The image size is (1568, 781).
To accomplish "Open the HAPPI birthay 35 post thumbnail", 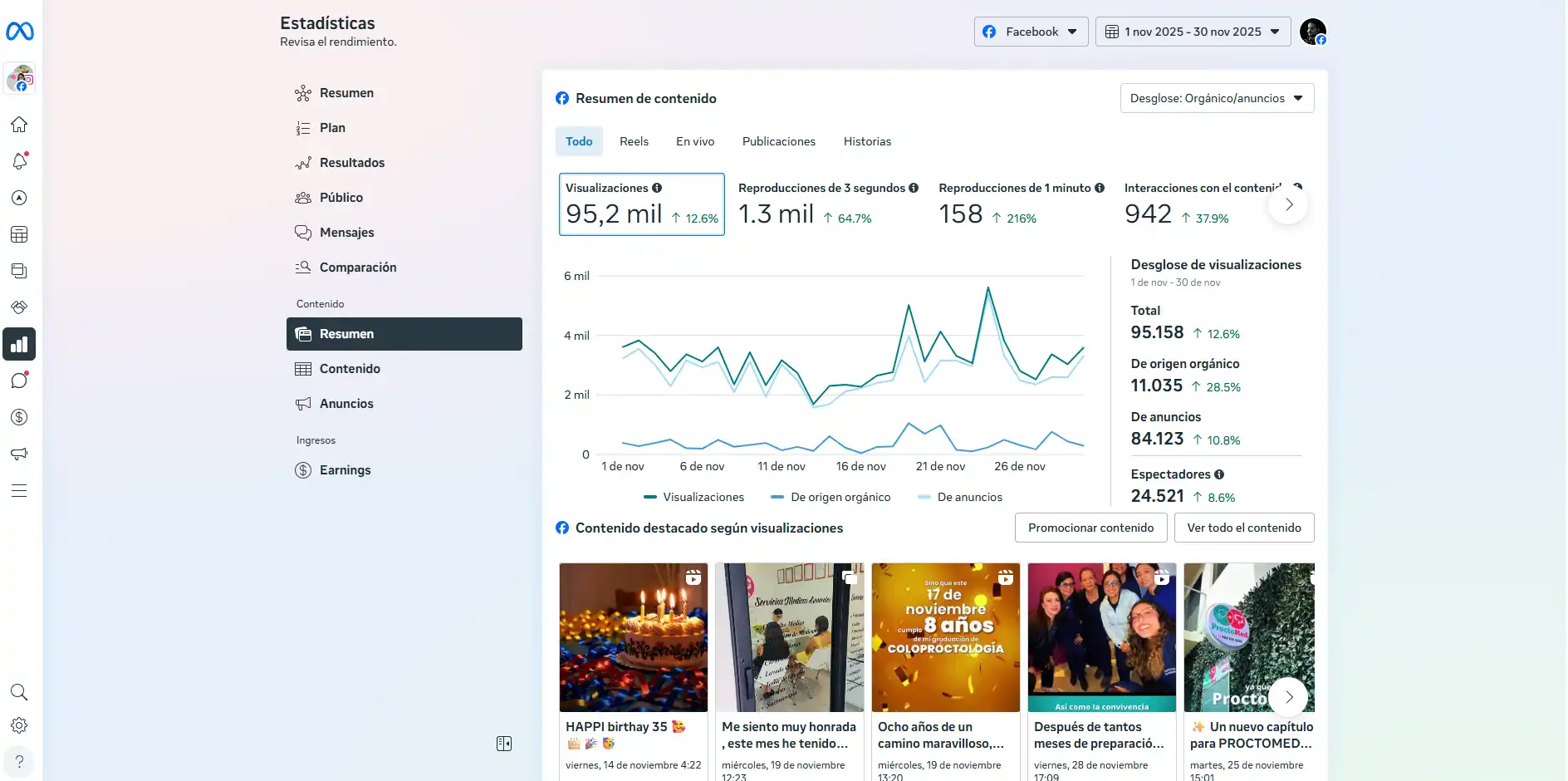I will pyautogui.click(x=634, y=637).
